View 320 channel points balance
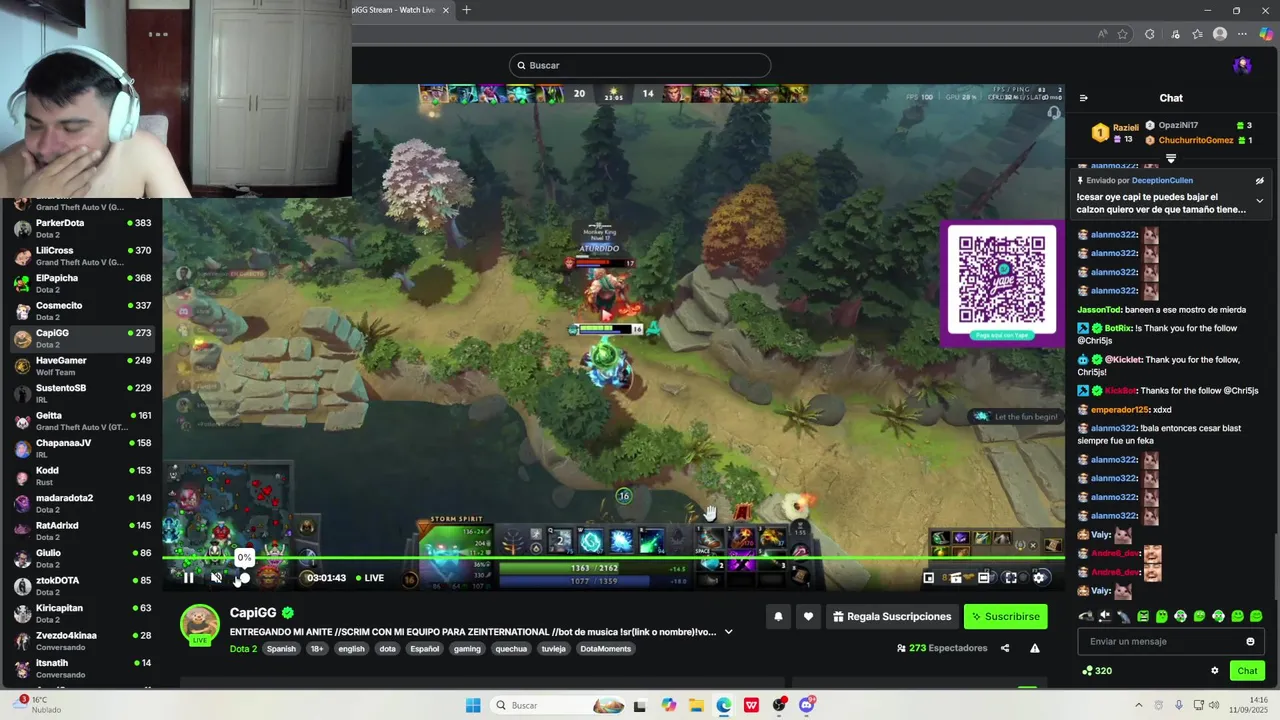The height and width of the screenshot is (720, 1280). click(x=1097, y=671)
